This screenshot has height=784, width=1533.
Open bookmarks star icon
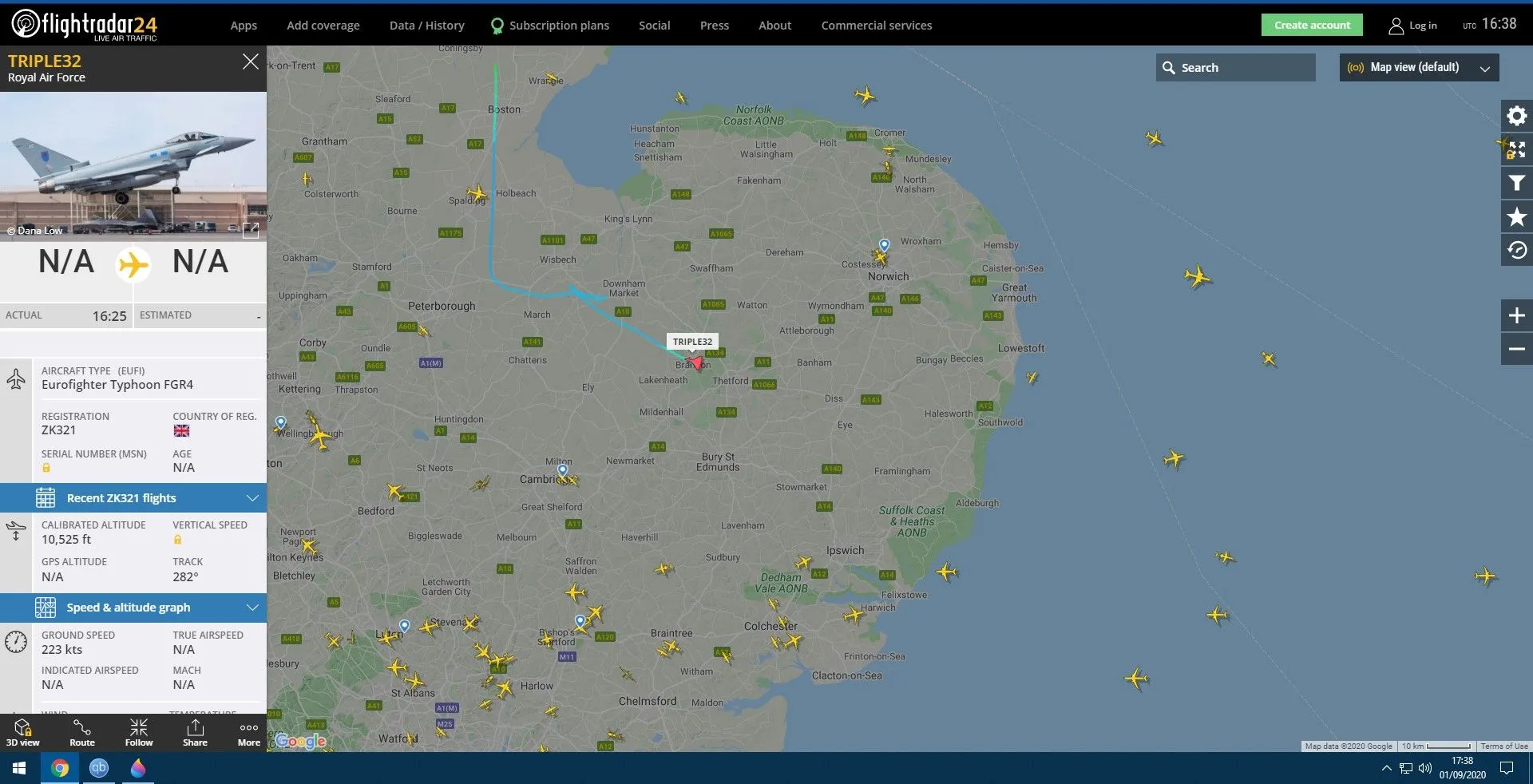pos(1516,217)
